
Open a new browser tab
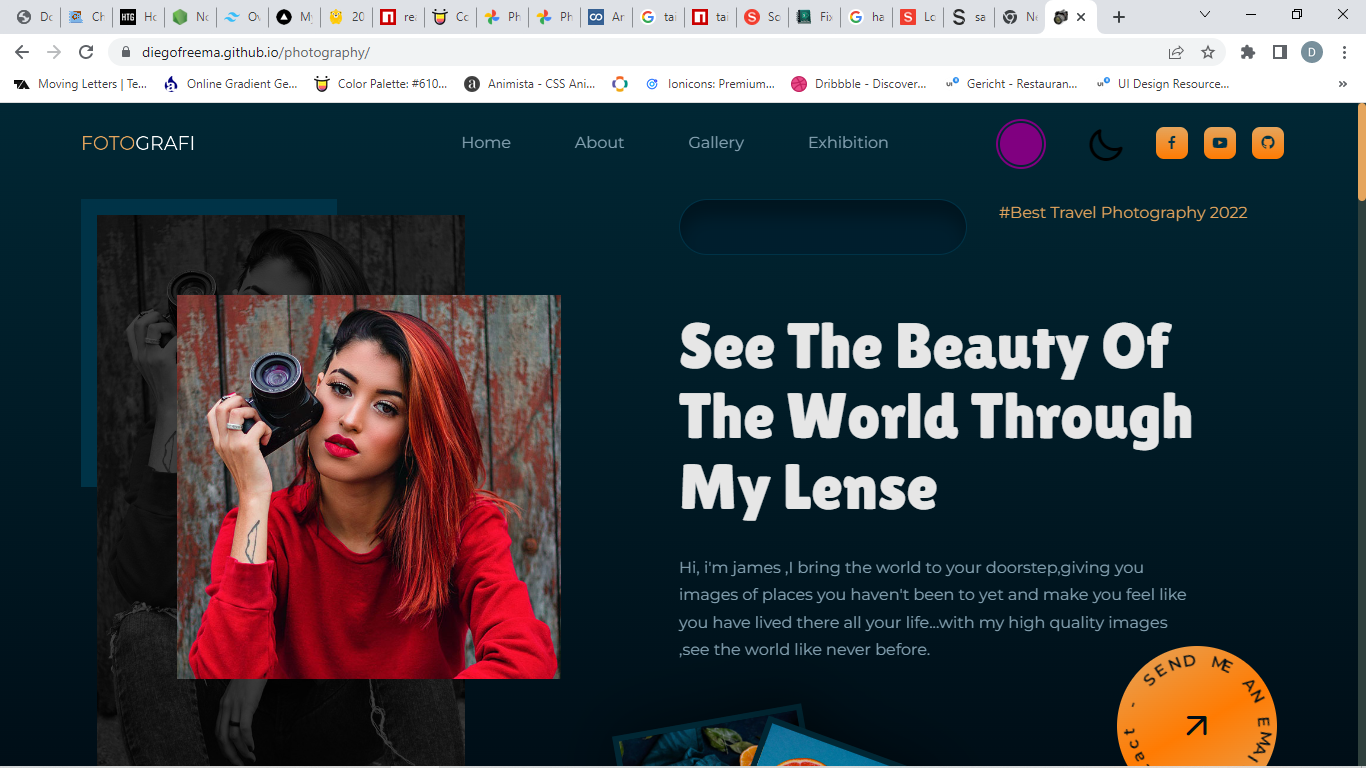tap(1119, 17)
